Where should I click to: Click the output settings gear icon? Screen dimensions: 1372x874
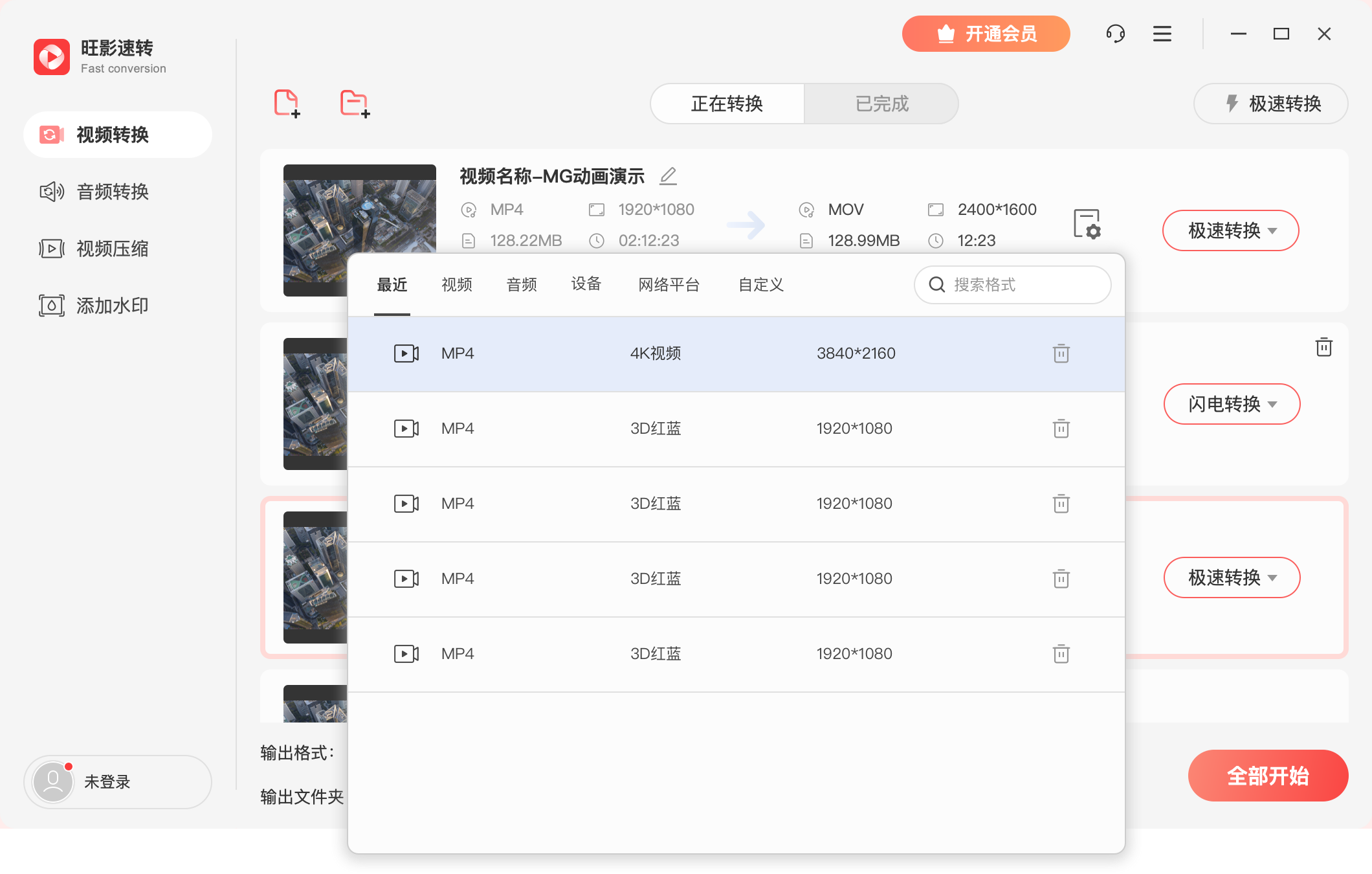[x=1087, y=225]
